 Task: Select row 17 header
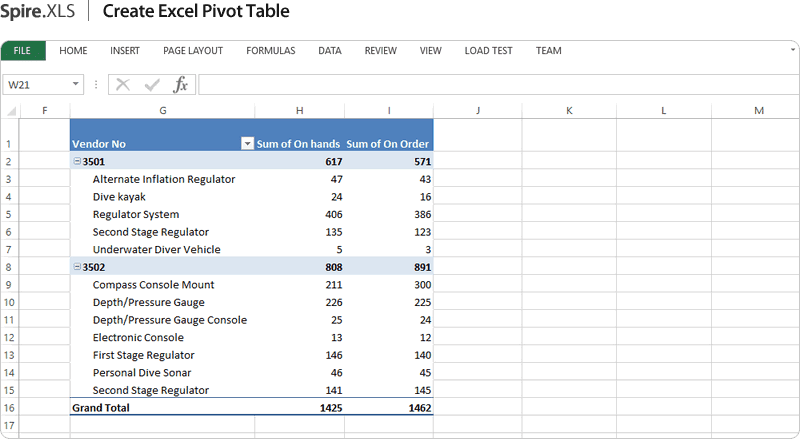point(9,425)
